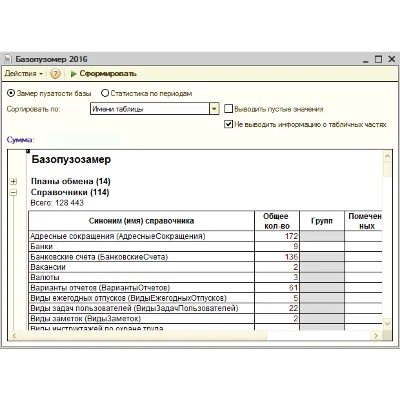The width and height of the screenshot is (400, 400).
Task: Select Виды задач пользователей row name
Action: 134,308
